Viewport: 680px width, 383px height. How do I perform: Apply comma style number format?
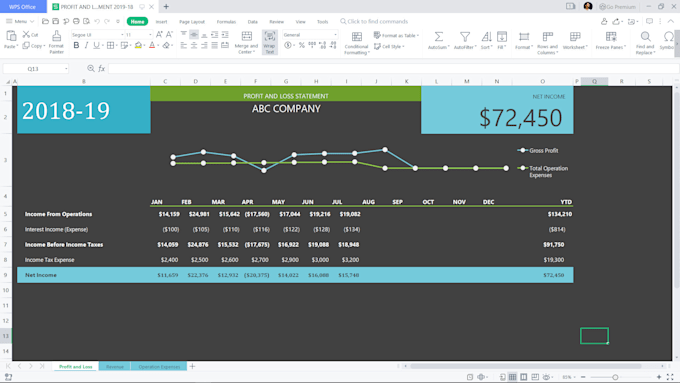tap(312, 46)
